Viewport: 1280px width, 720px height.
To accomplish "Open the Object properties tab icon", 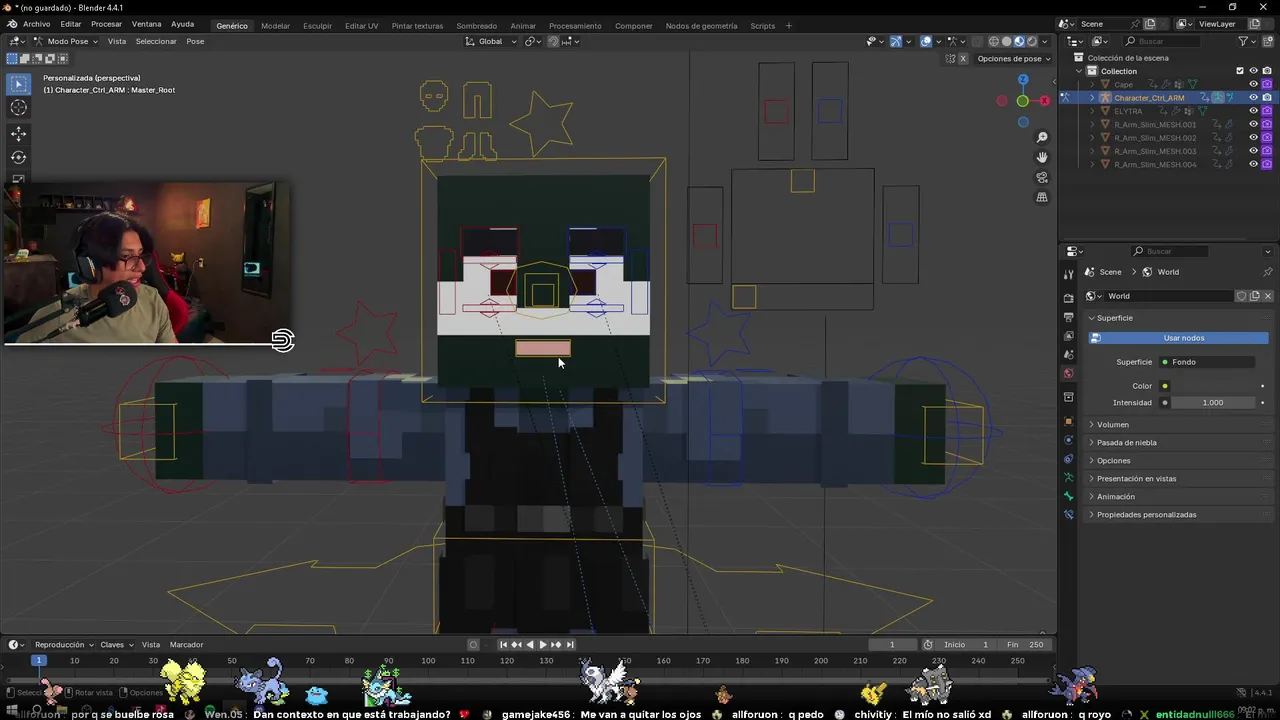I will (1068, 421).
